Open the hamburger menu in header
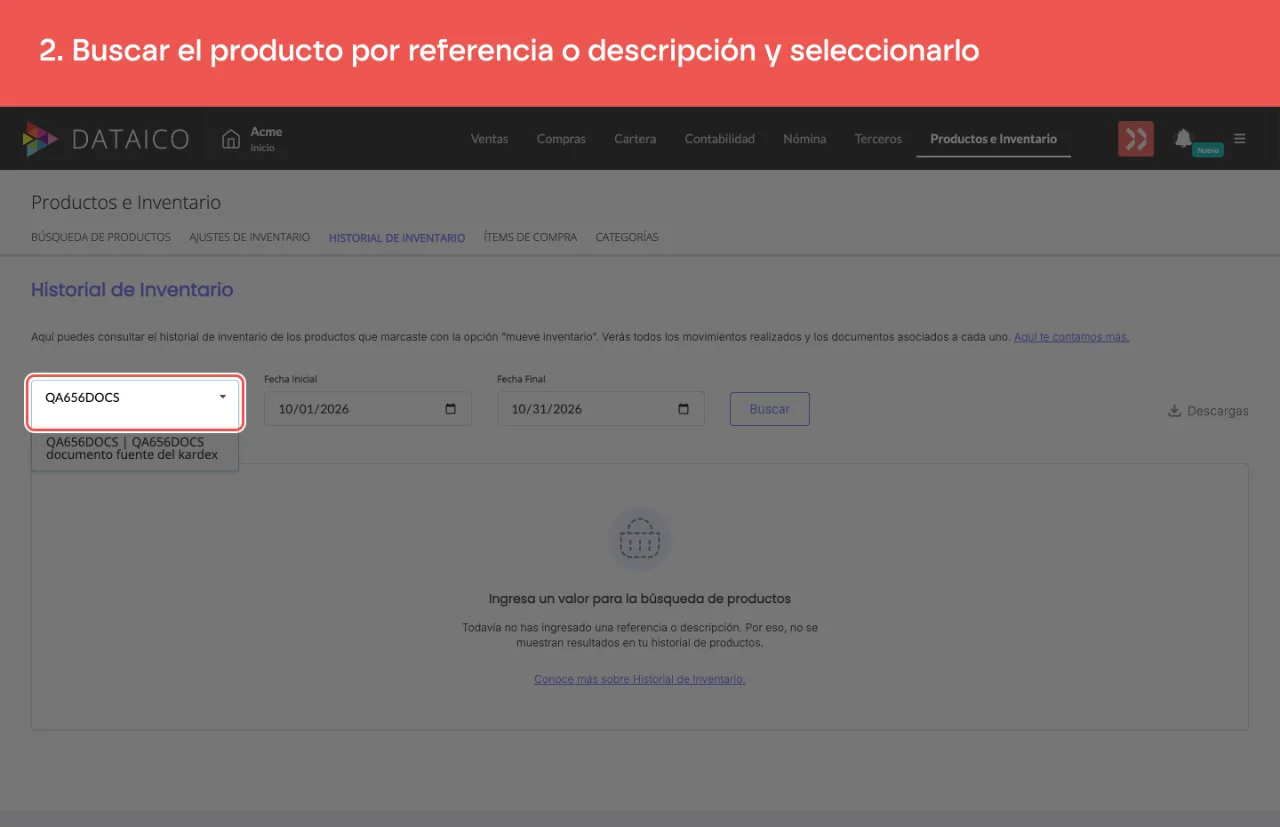 (x=1240, y=139)
